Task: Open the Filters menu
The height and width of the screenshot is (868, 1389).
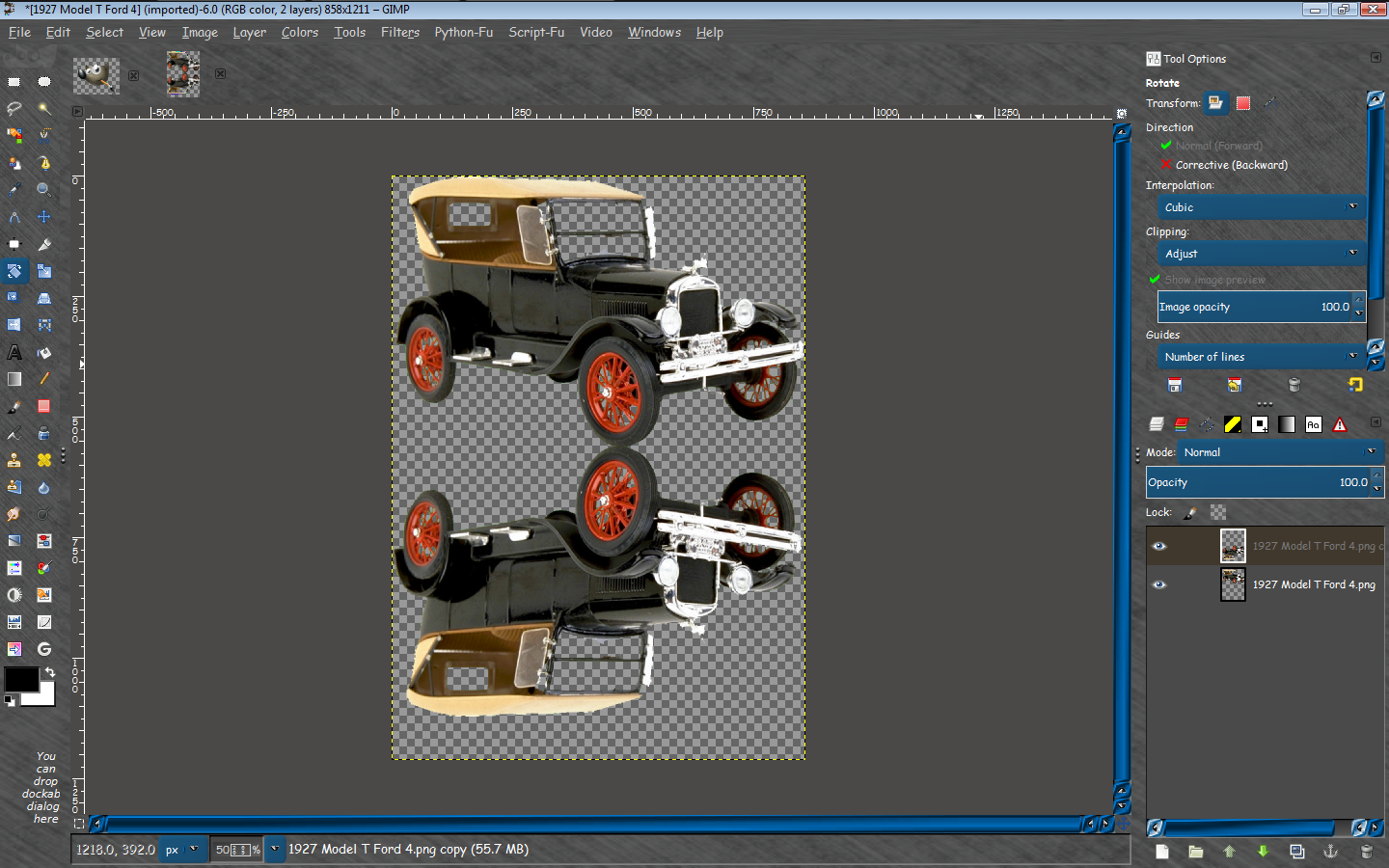Action: pyautogui.click(x=399, y=32)
